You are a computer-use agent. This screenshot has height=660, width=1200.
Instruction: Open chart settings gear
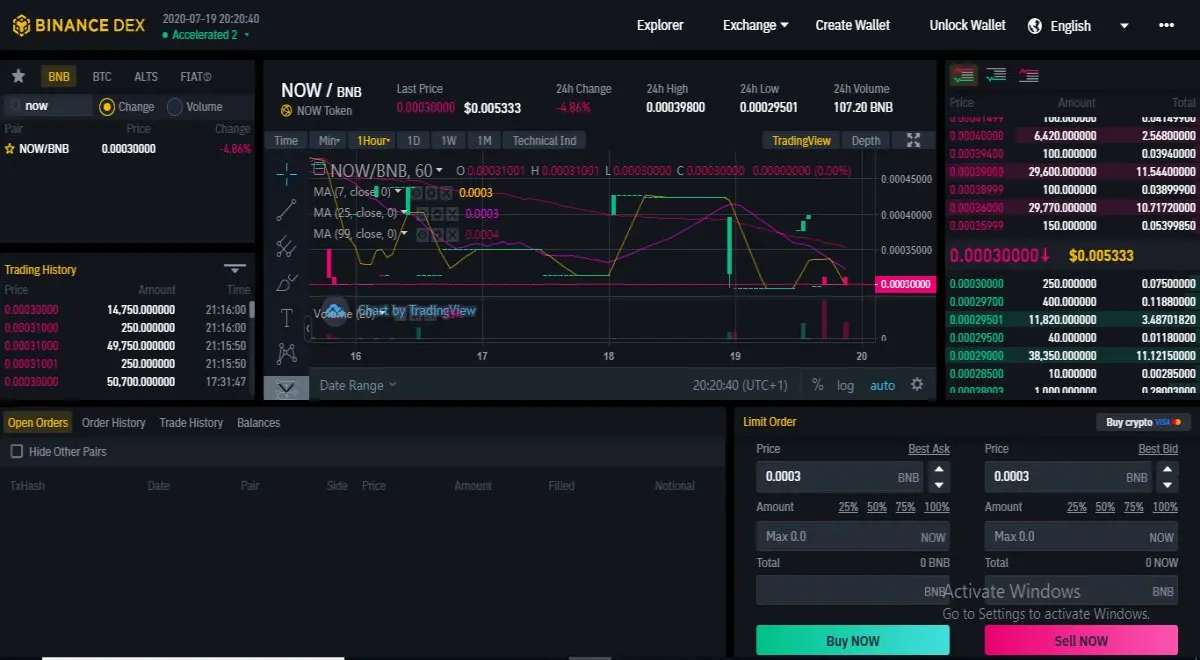(917, 385)
